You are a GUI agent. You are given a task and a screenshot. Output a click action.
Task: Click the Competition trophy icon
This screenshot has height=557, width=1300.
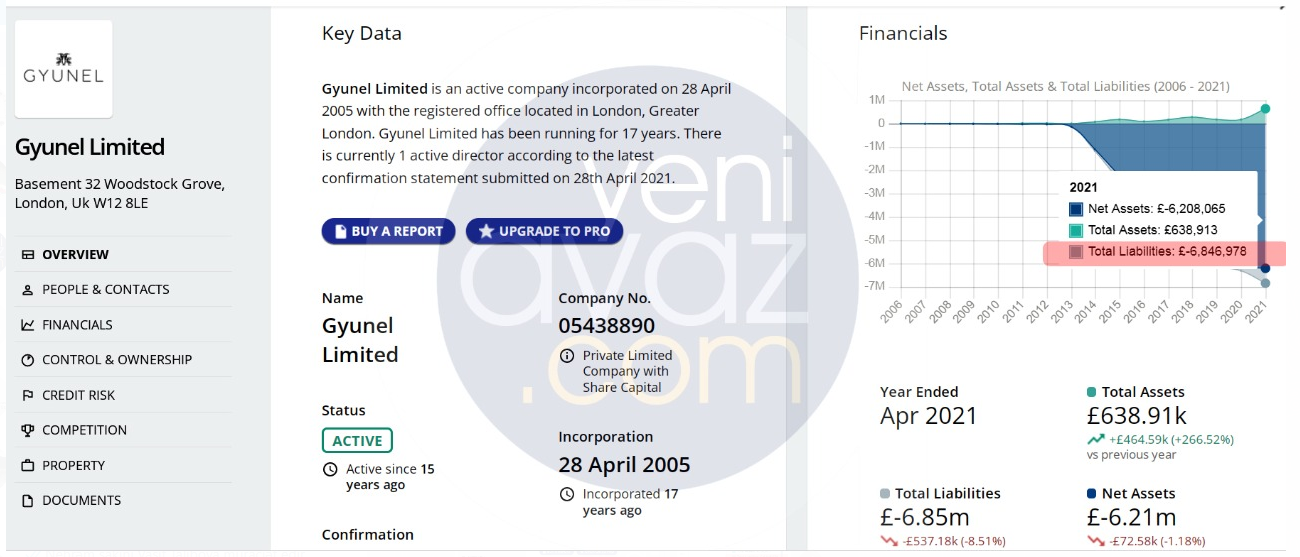tap(27, 430)
